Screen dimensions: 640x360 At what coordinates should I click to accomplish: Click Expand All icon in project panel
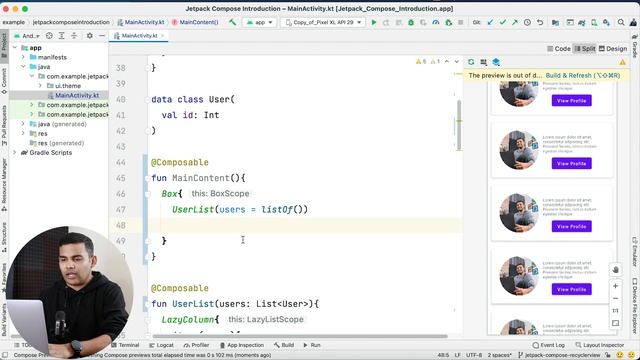(x=62, y=36)
